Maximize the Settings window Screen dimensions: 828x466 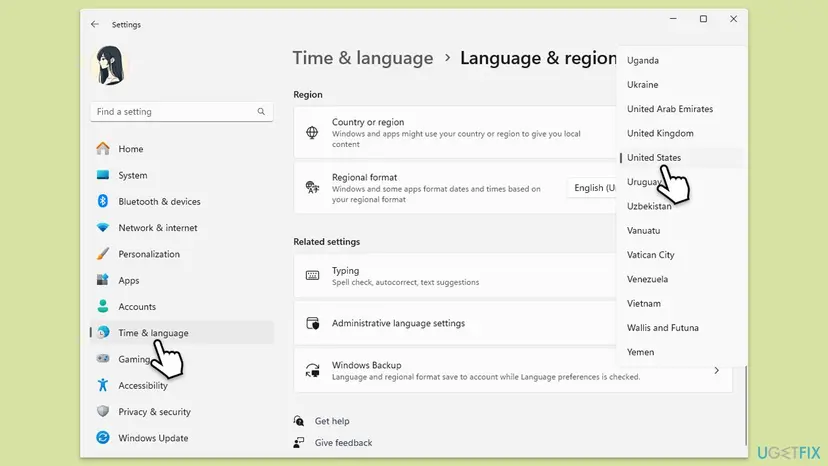(x=703, y=19)
